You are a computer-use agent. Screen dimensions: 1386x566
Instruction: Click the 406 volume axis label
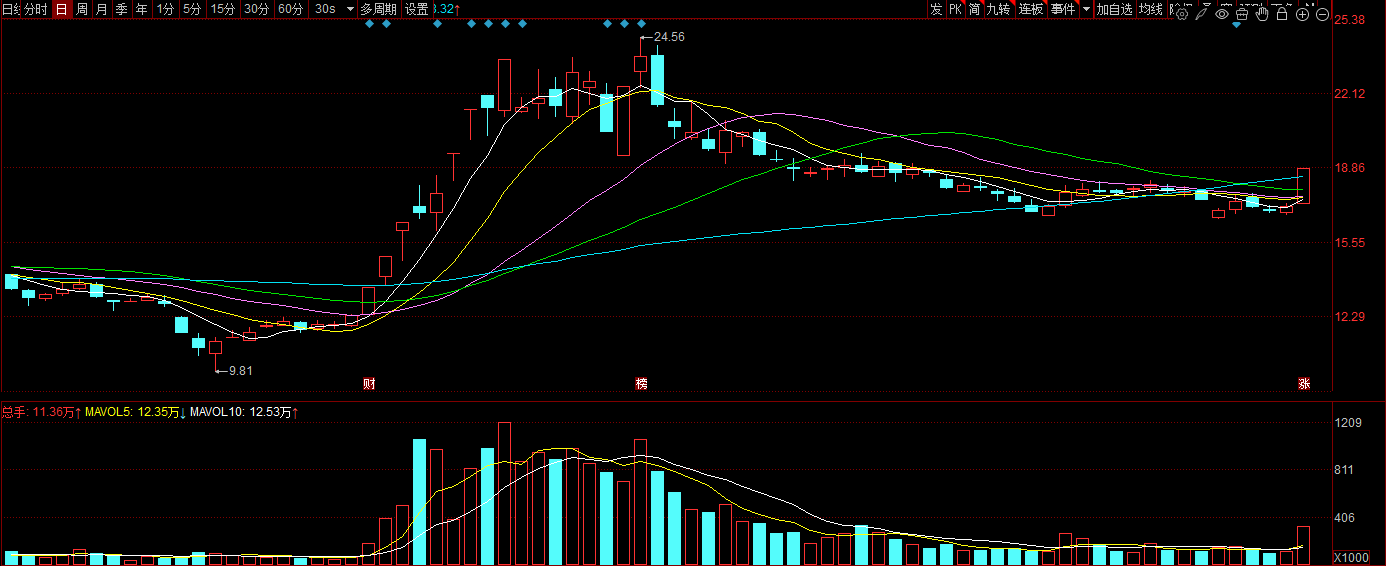point(1346,518)
